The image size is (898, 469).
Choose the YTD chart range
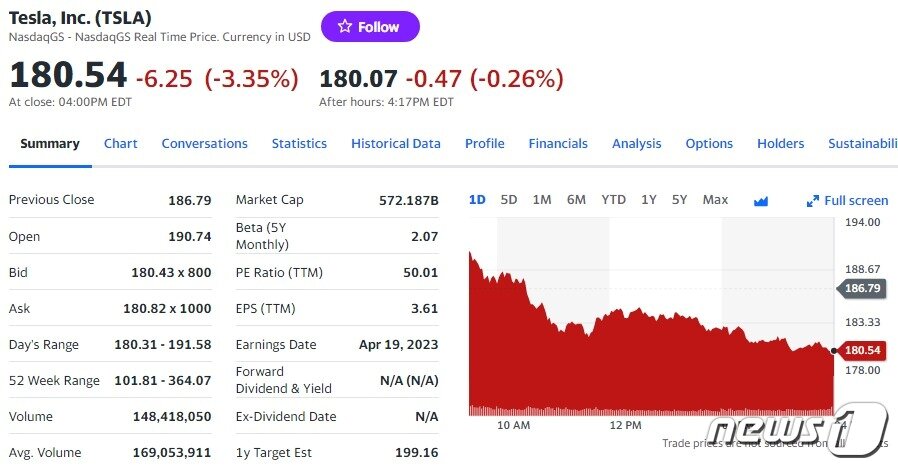click(x=613, y=200)
